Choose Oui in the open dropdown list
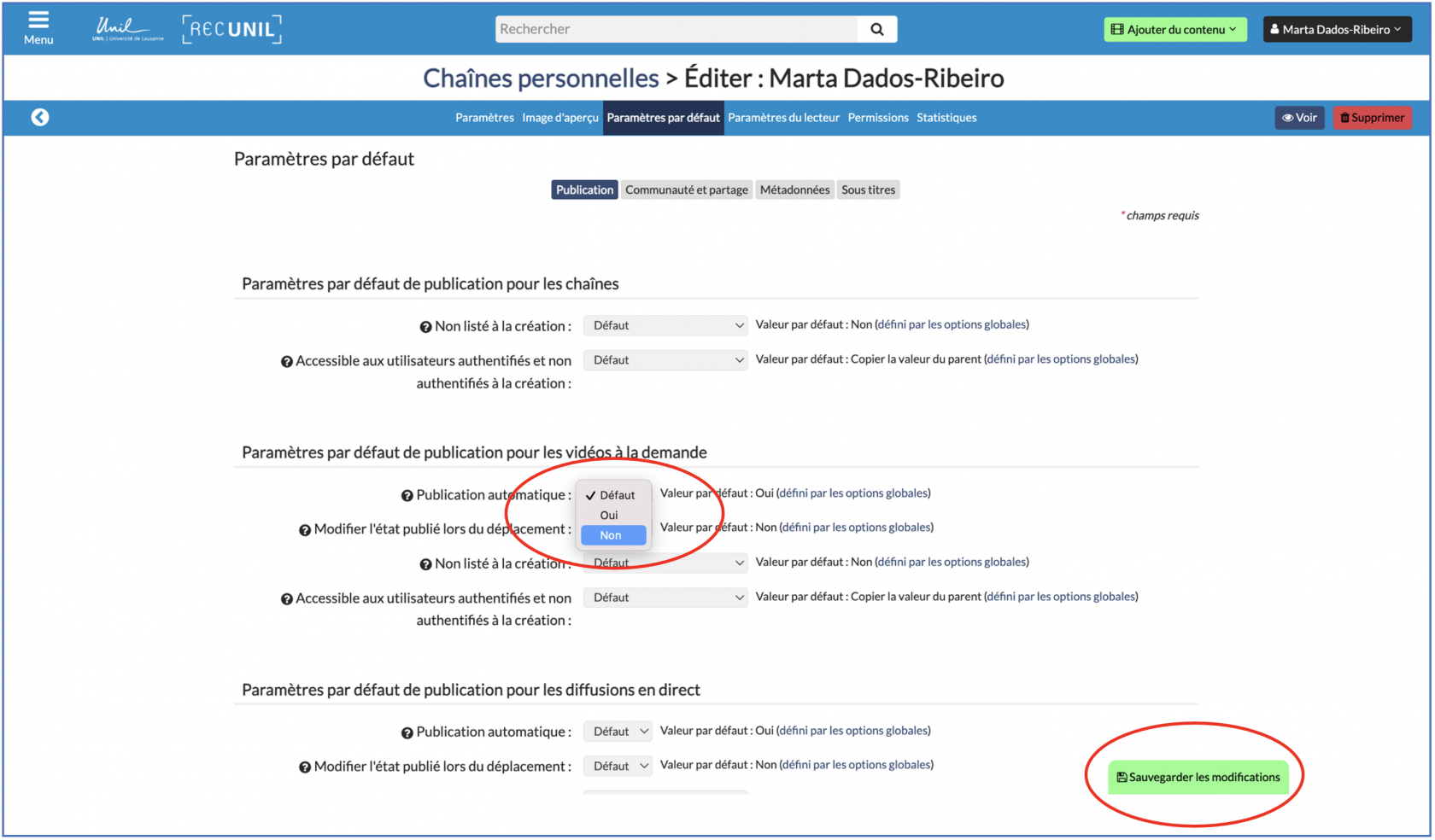This screenshot has height=840, width=1435. click(x=609, y=515)
